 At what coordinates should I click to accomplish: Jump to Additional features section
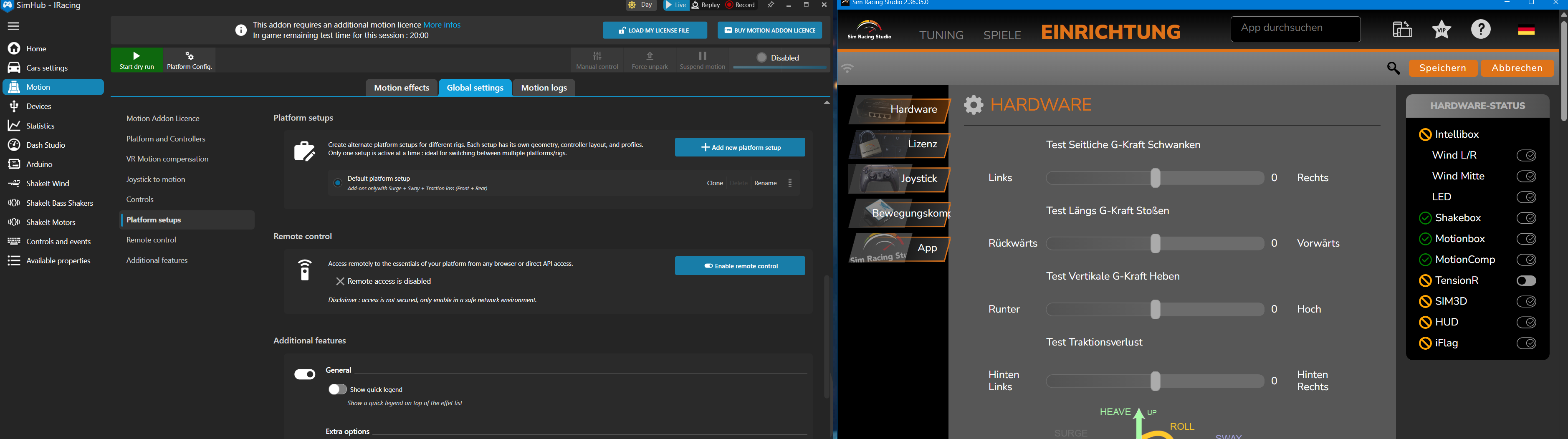coord(157,261)
